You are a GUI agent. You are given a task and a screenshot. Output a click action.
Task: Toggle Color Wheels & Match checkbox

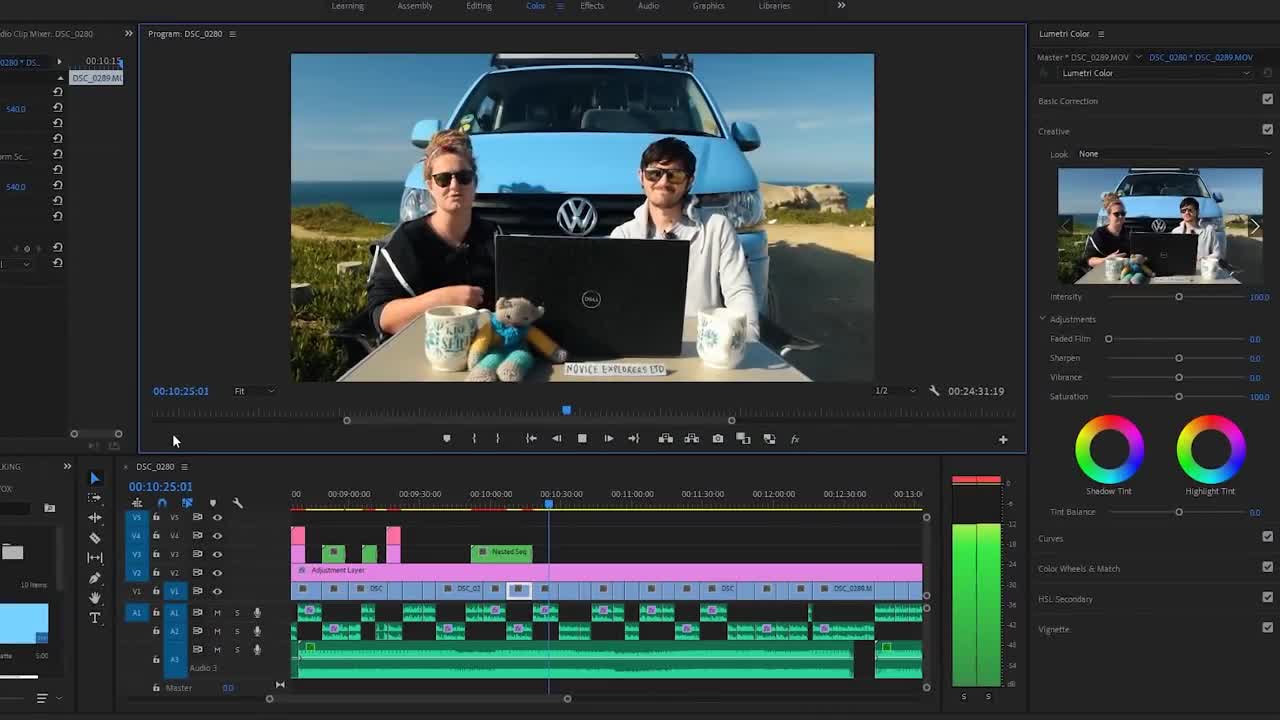(x=1268, y=567)
